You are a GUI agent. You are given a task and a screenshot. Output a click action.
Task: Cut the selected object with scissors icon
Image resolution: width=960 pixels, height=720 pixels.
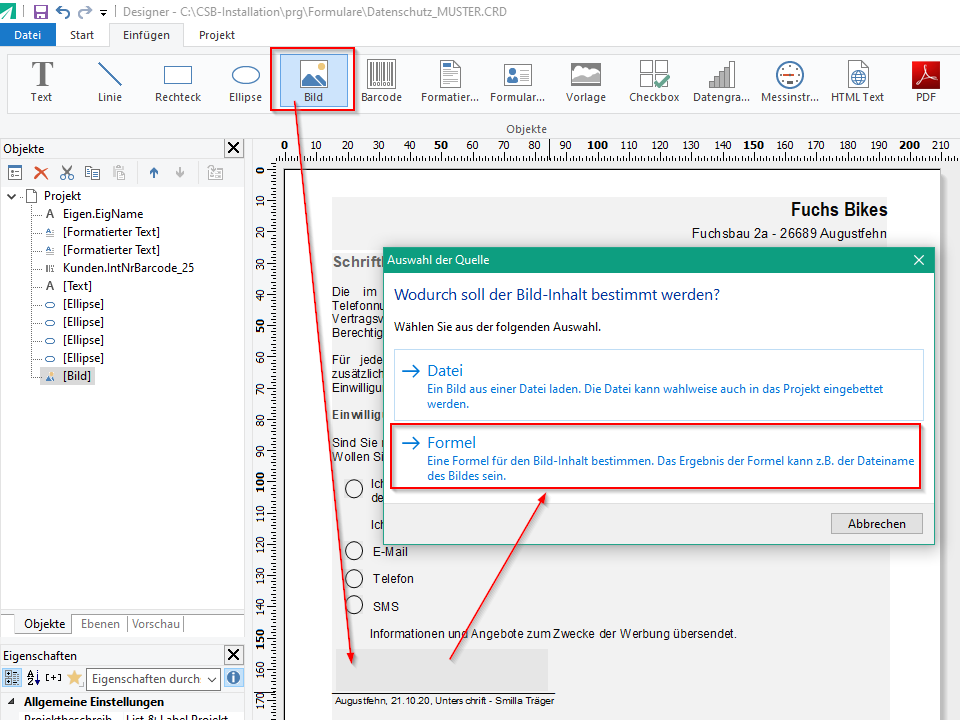click(x=67, y=173)
